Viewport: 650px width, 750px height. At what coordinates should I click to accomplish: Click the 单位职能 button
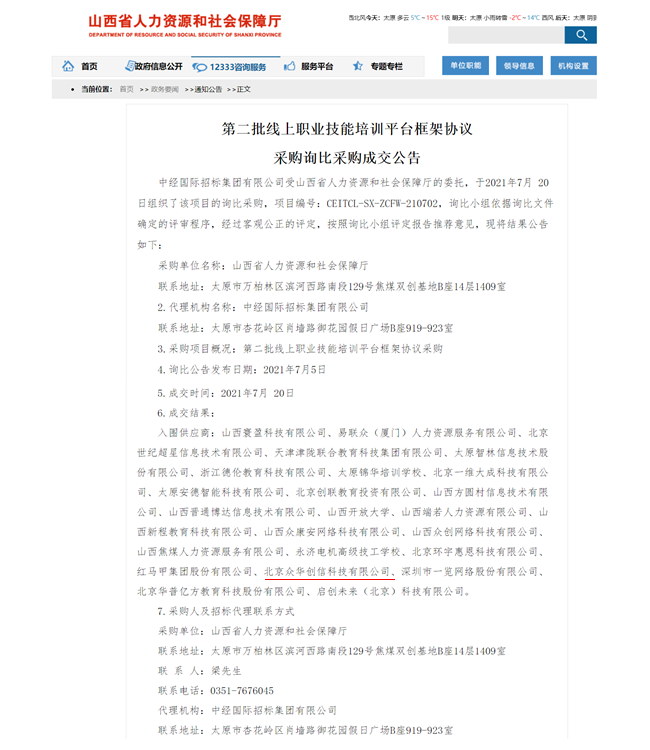(465, 66)
